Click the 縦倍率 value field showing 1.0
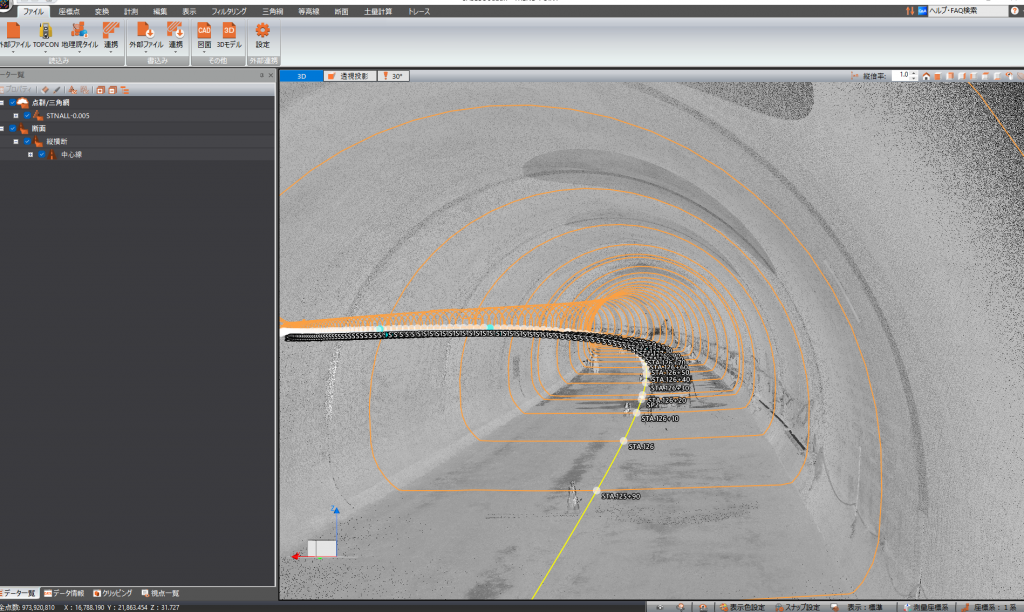The image size is (1024, 612). pyautogui.click(x=901, y=76)
